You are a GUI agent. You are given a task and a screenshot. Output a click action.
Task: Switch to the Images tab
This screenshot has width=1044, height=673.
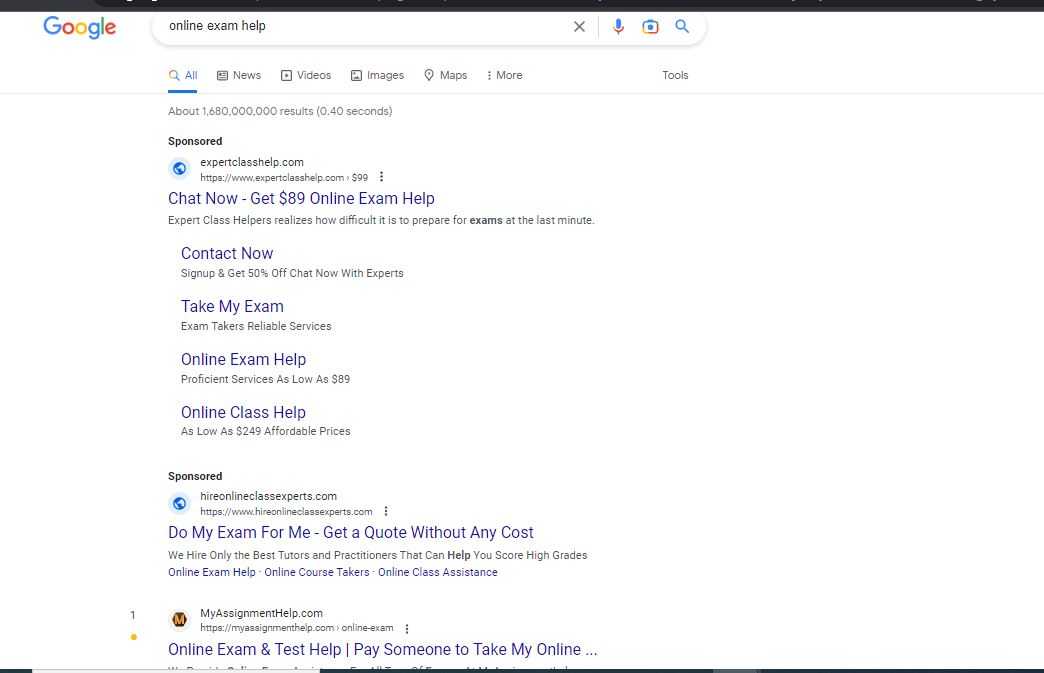[x=378, y=75]
